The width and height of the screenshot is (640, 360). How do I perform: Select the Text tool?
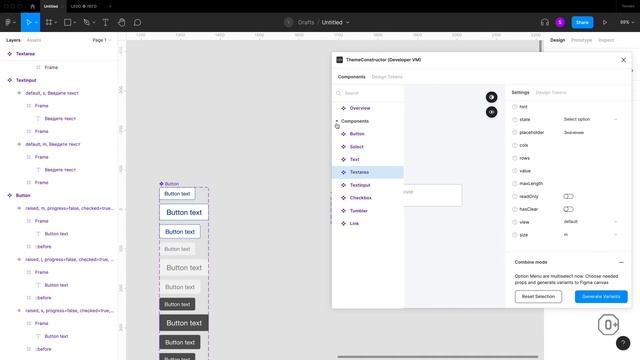click(x=105, y=22)
